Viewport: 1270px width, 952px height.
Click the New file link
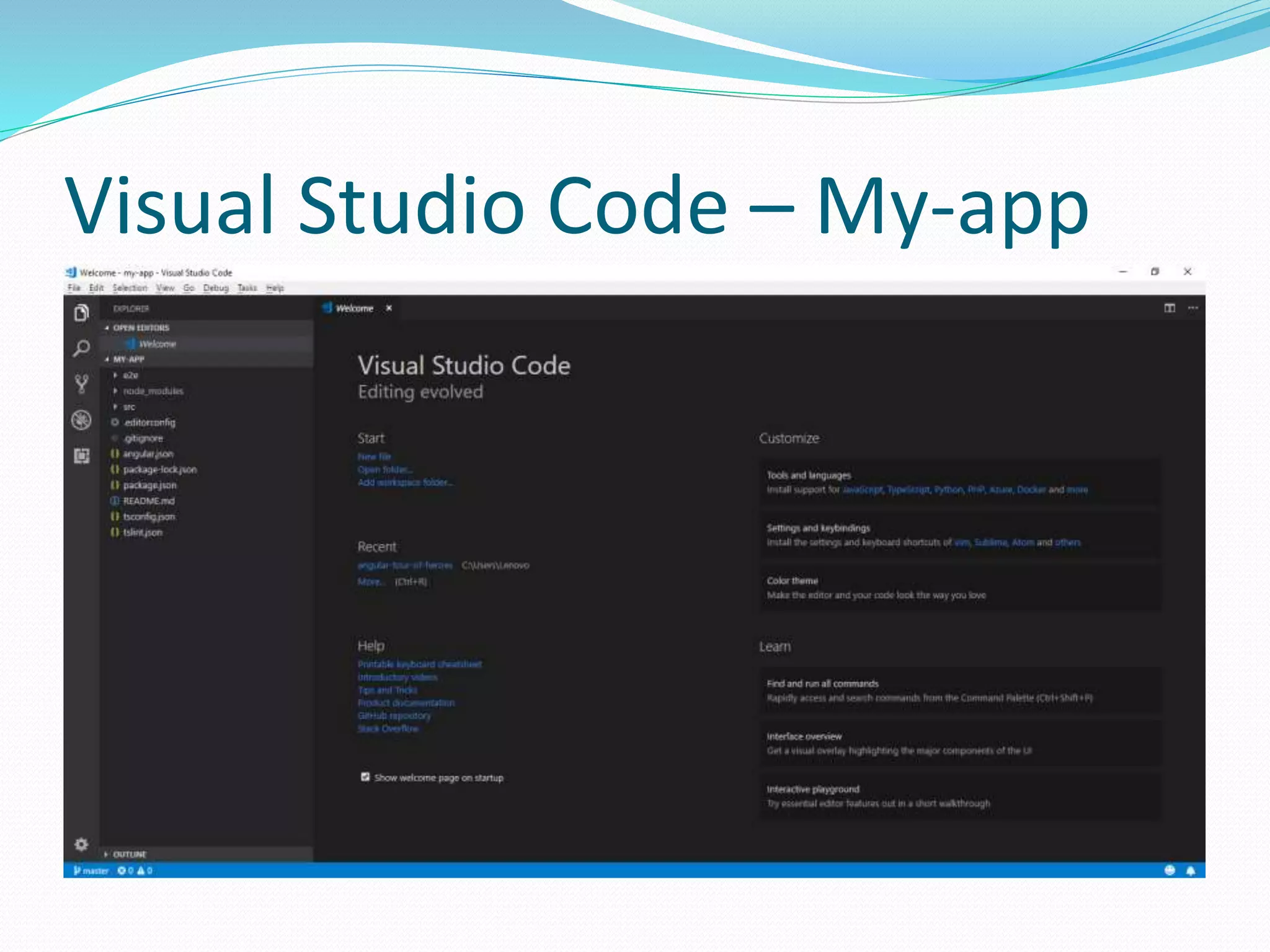point(374,457)
